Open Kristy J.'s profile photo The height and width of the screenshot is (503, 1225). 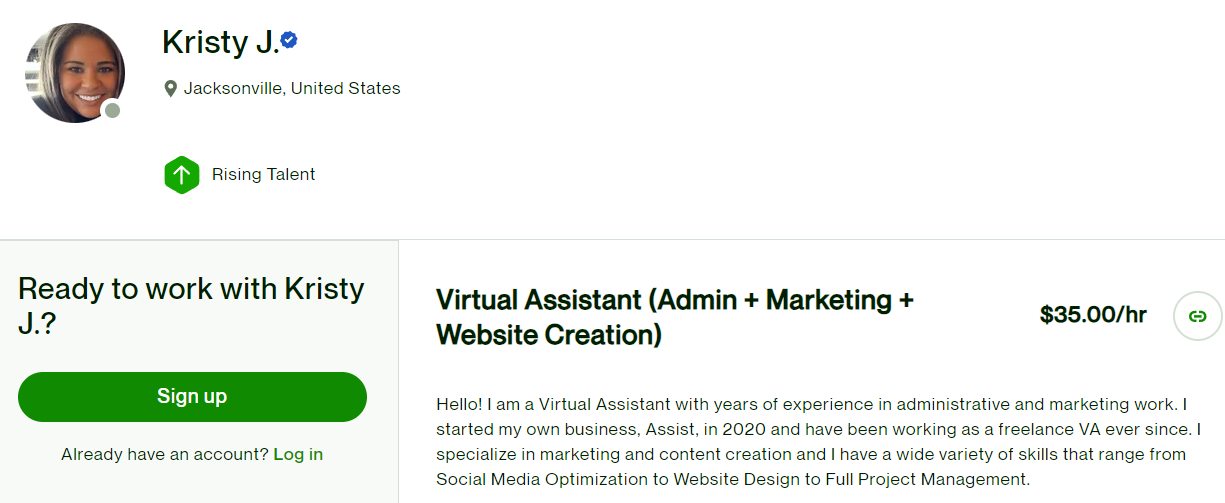point(73,72)
